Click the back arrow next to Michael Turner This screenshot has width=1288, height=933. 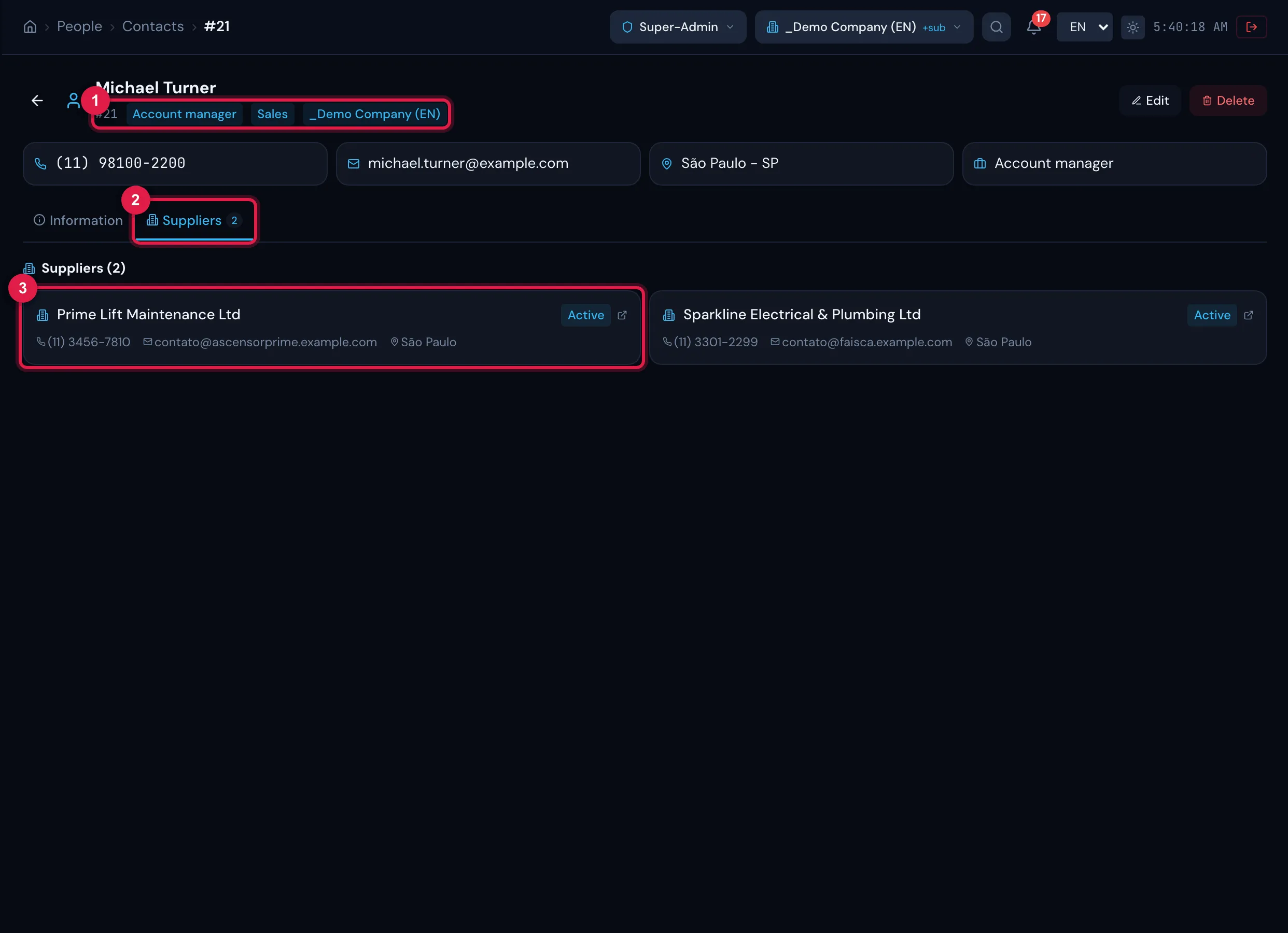(x=37, y=101)
